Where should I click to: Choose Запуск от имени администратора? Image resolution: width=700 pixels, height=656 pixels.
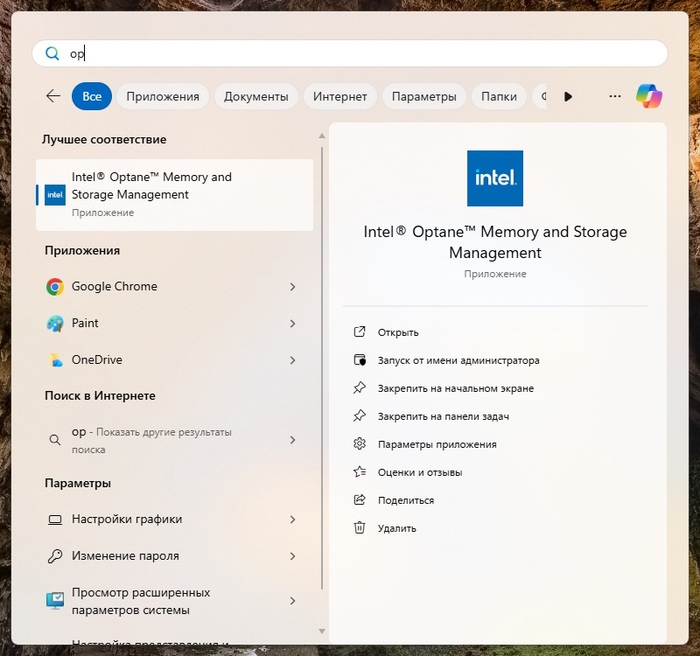458,360
